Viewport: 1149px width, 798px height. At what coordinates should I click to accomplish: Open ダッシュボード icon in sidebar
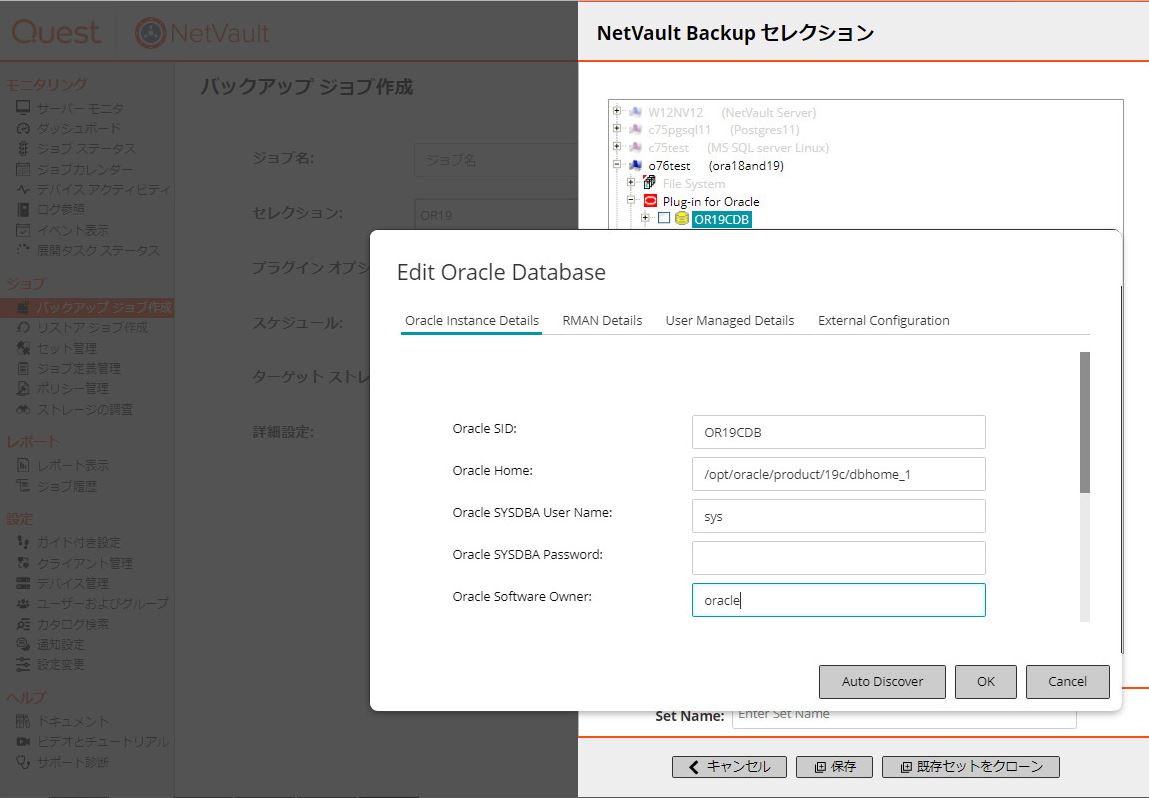pyautogui.click(x=23, y=128)
